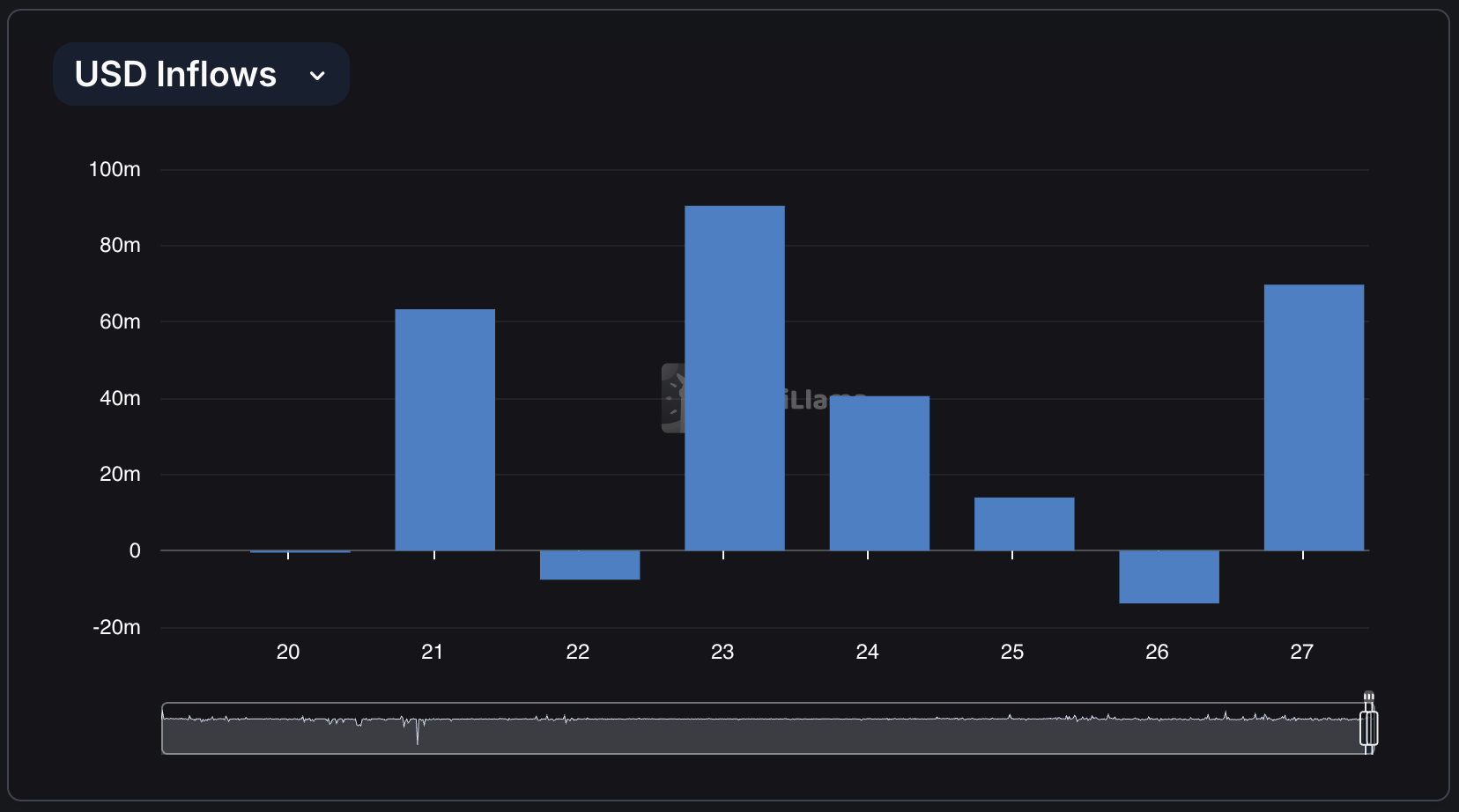Select the negative bar at date 26
Viewport: 1459px width, 812px height.
(1168, 575)
